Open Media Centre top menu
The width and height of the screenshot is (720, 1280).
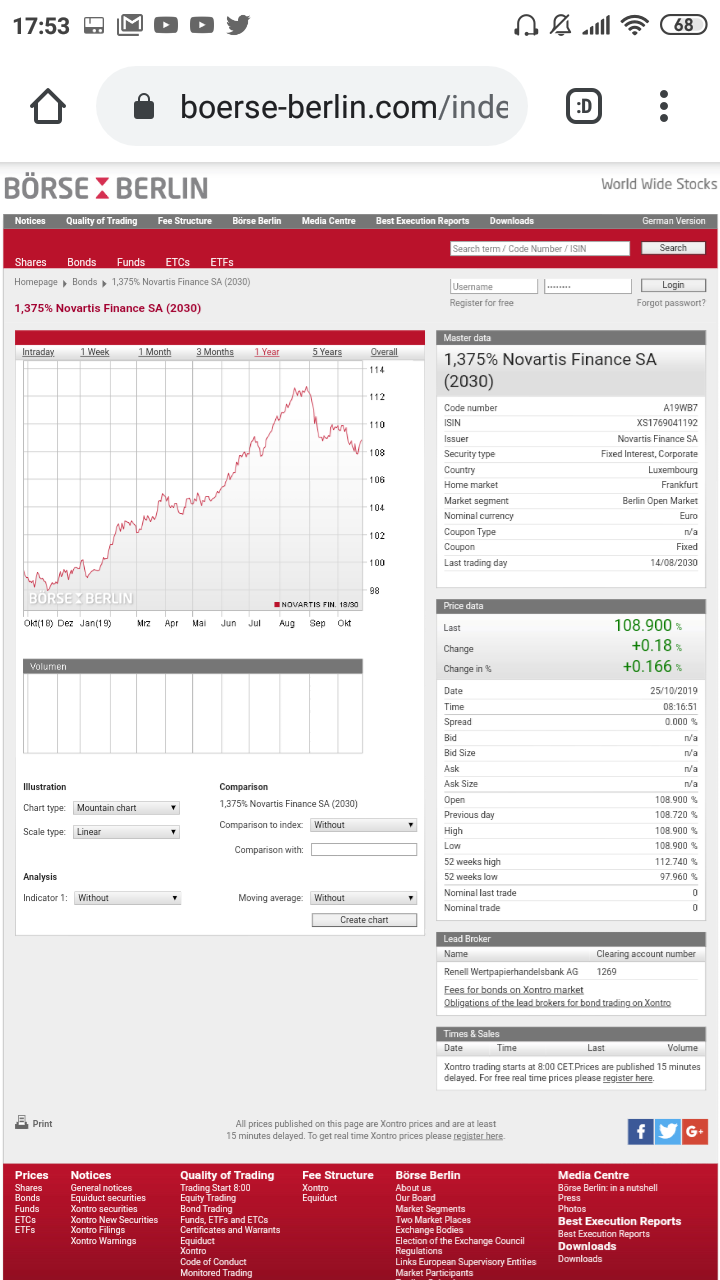329,221
